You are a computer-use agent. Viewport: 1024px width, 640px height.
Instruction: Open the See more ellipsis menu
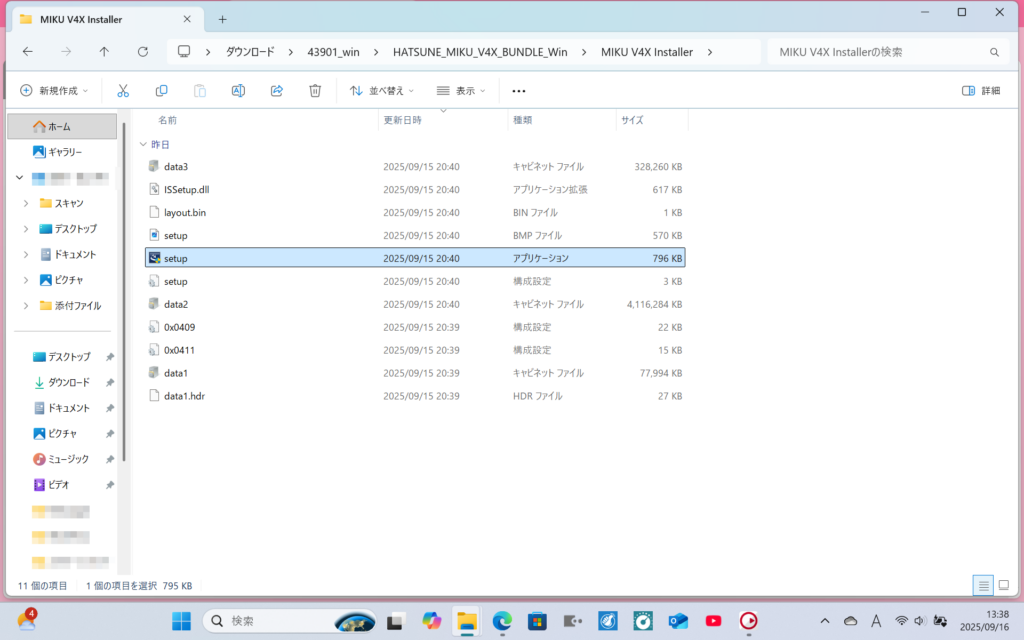coord(518,91)
